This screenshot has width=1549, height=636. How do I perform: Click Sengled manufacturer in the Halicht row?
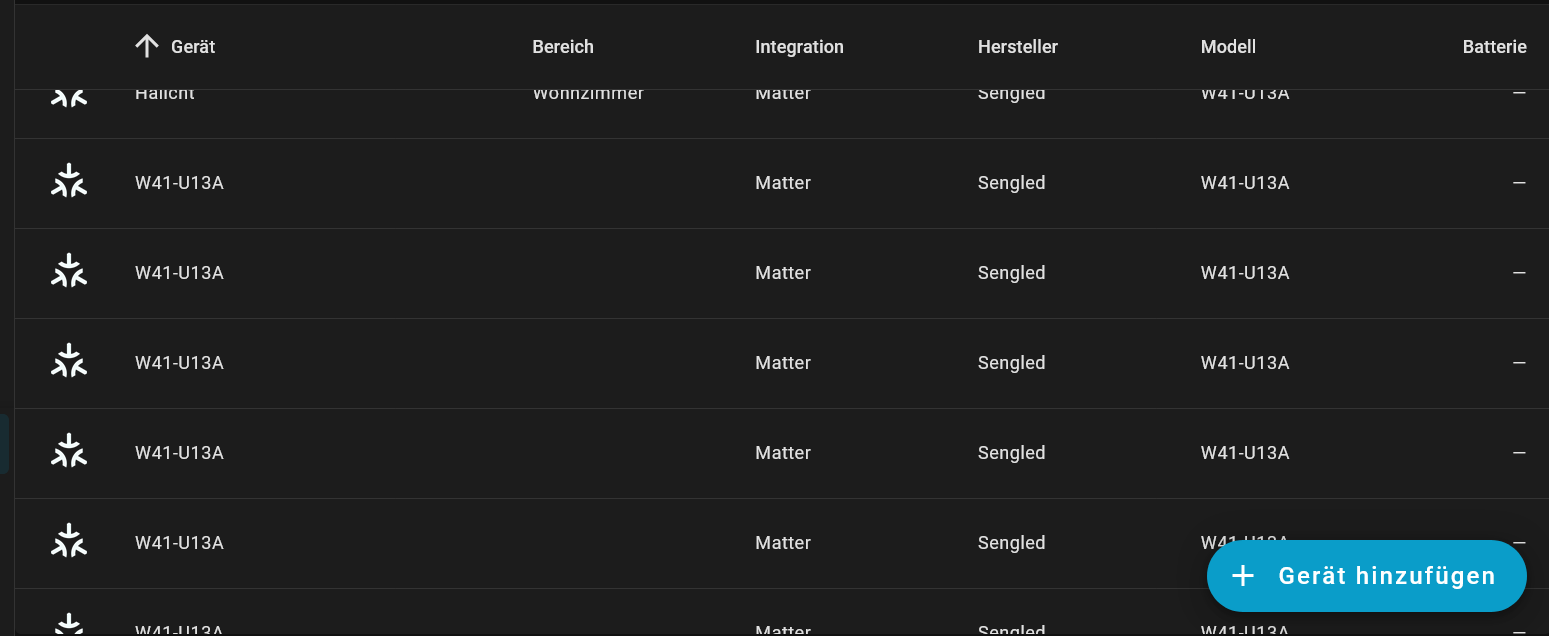1011,96
